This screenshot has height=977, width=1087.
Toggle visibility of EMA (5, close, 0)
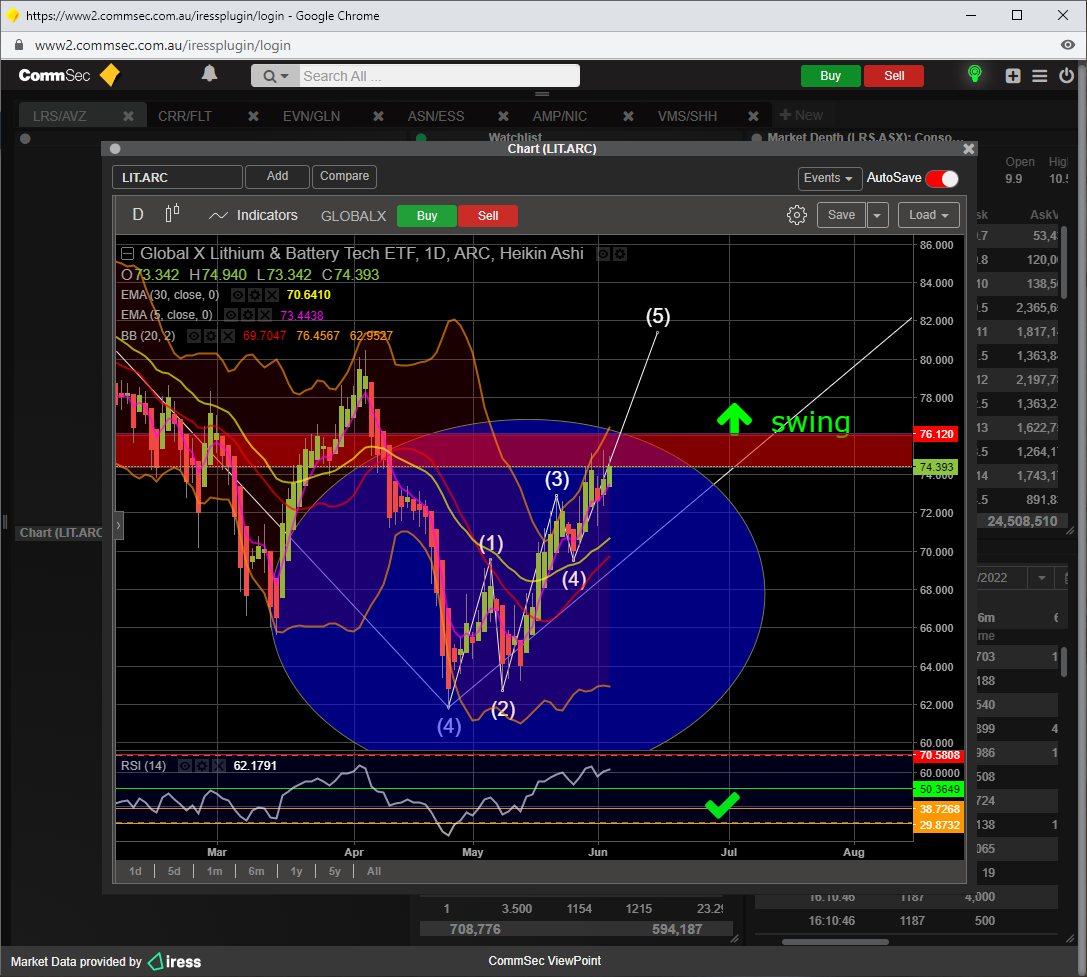click(x=230, y=315)
